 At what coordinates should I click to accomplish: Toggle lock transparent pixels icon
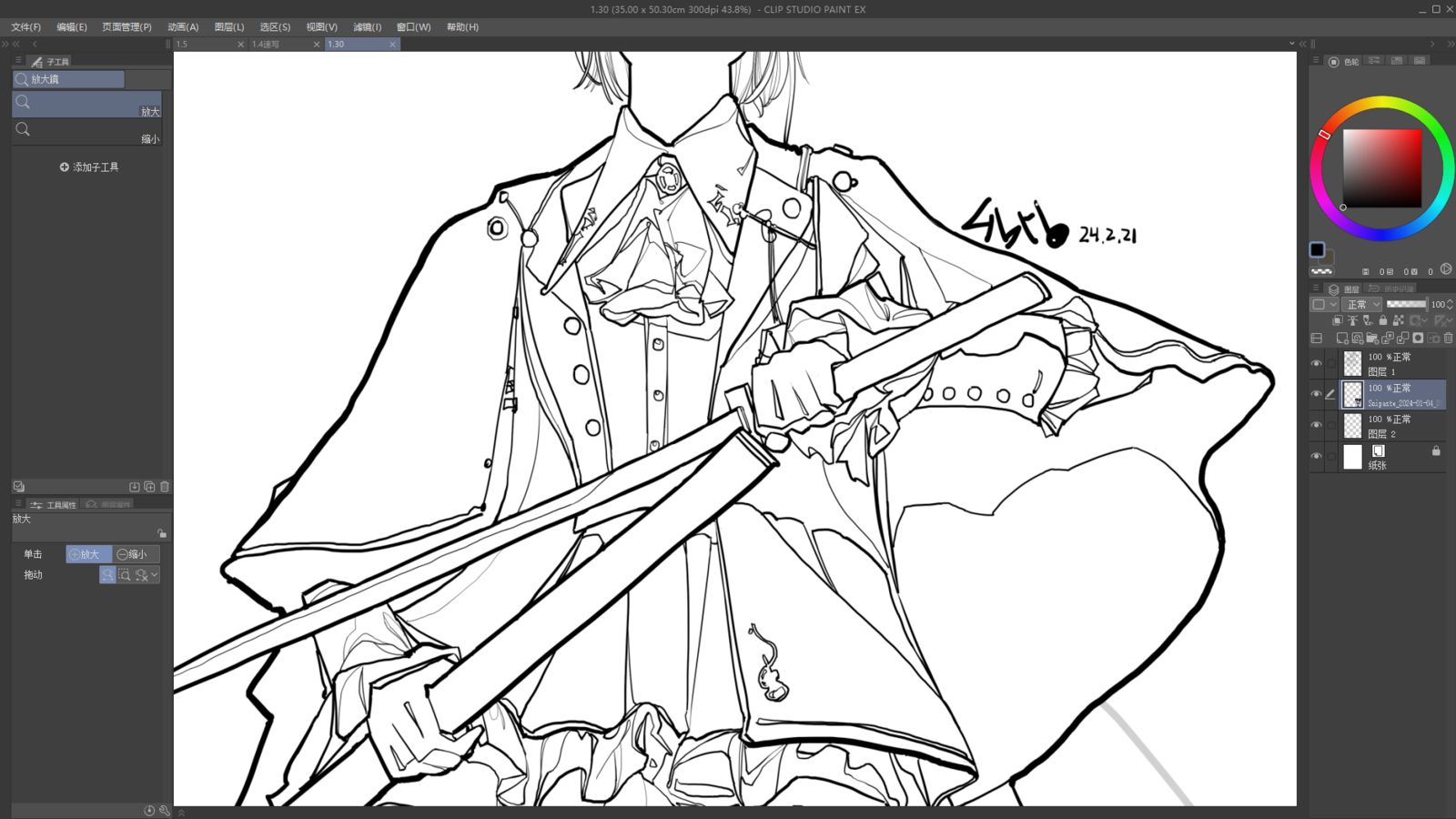tap(1399, 320)
